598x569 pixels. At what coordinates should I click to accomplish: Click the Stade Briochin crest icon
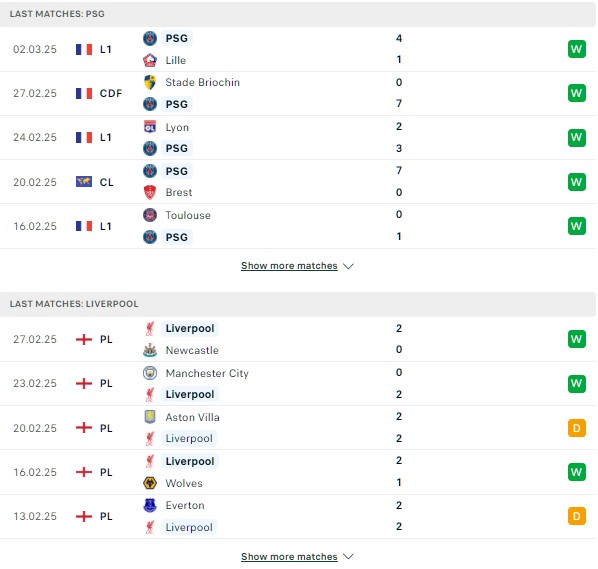tap(150, 82)
